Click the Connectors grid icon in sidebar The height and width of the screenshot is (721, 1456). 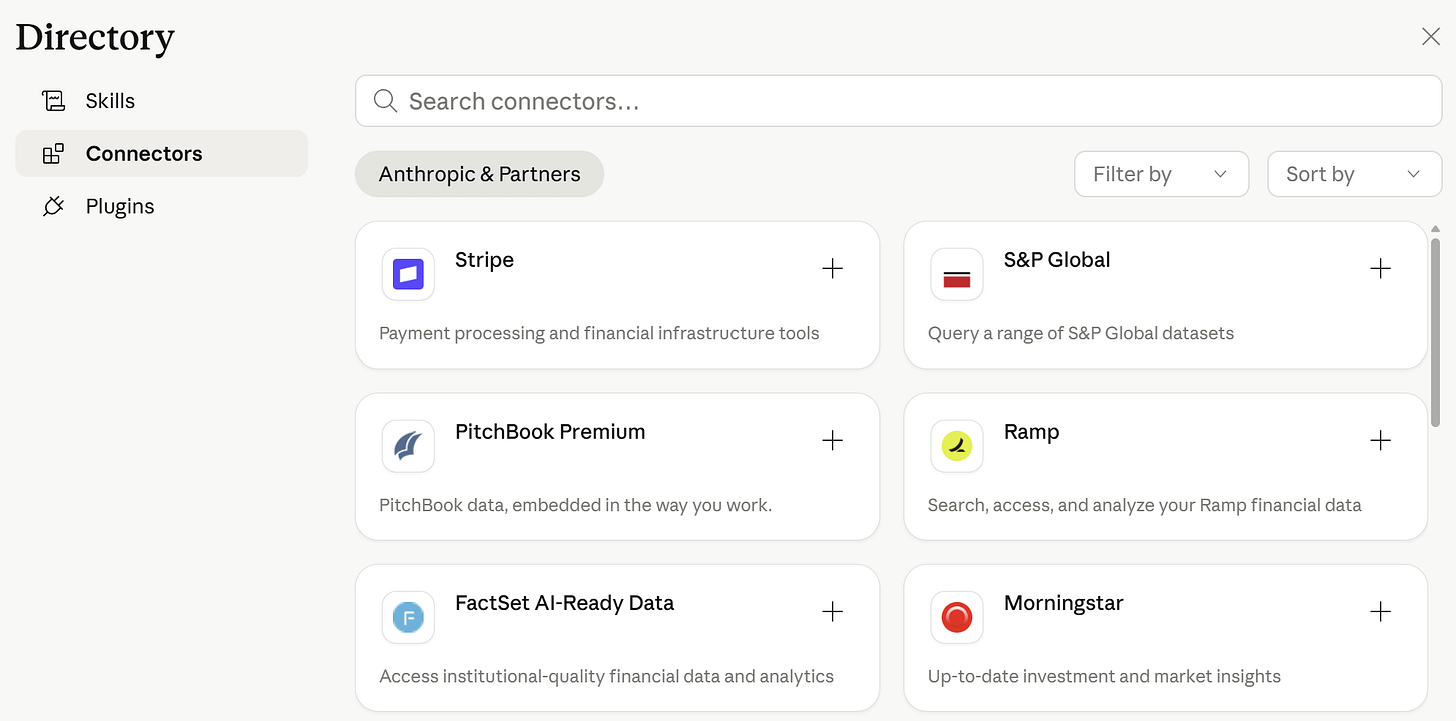pyautogui.click(x=52, y=154)
